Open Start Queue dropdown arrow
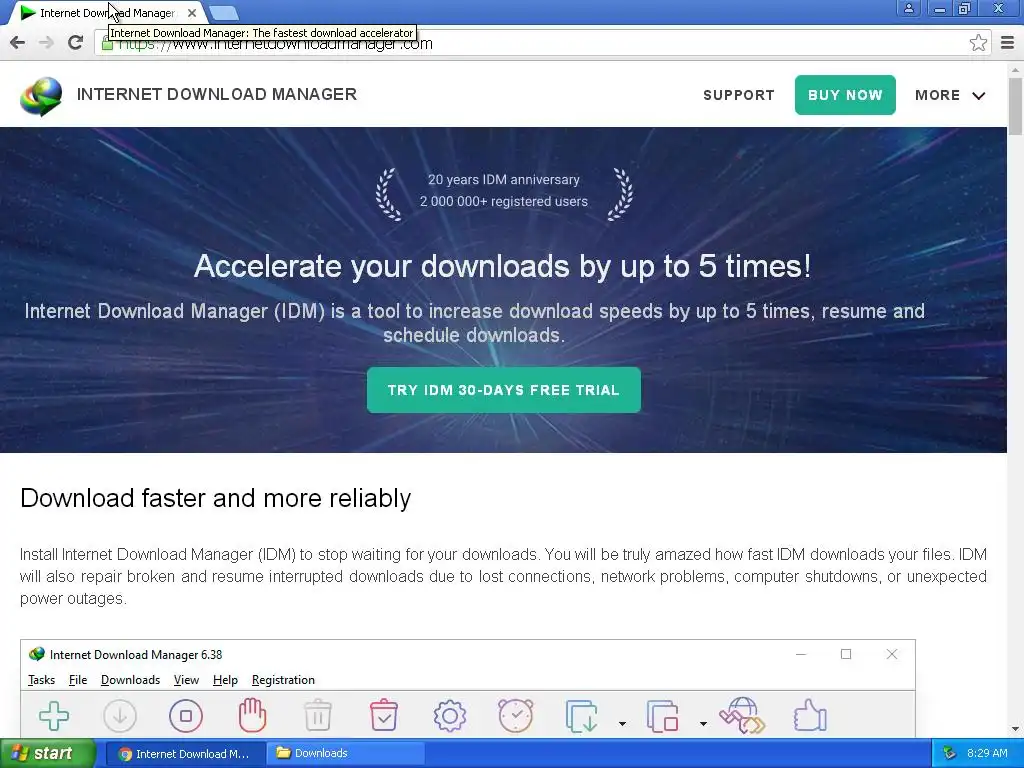Image resolution: width=1024 pixels, height=768 pixels. click(622, 724)
